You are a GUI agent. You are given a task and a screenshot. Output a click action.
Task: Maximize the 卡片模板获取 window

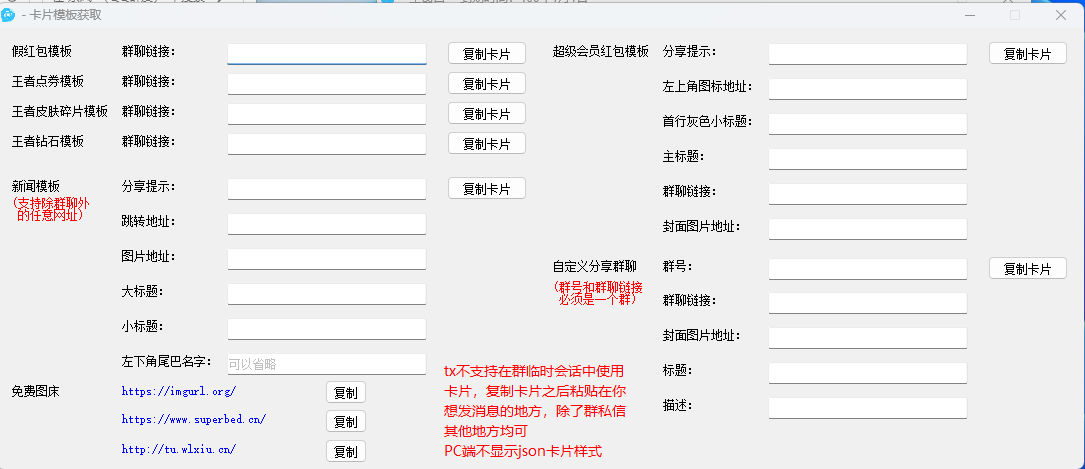pyautogui.click(x=1015, y=15)
